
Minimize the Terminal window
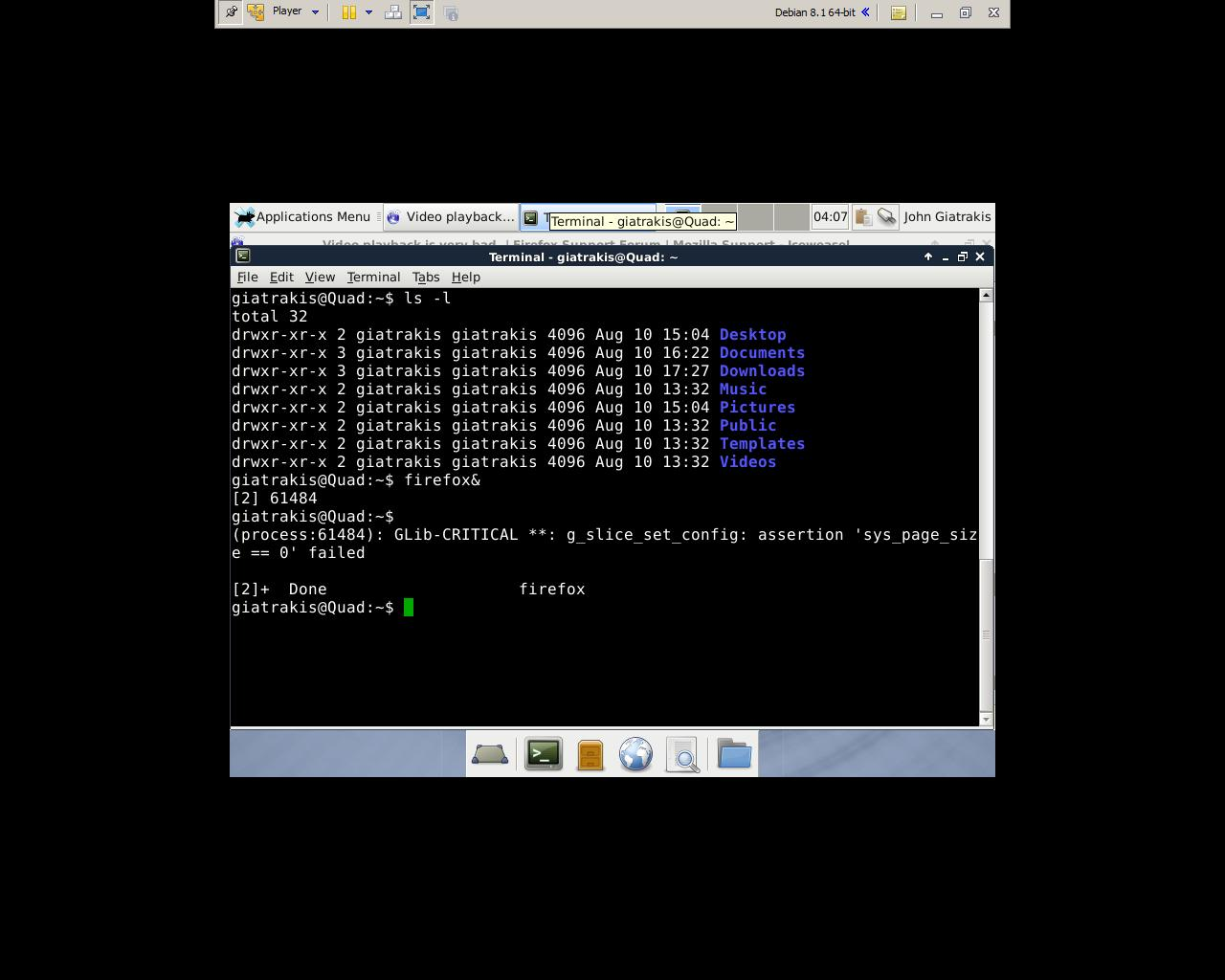pyautogui.click(x=946, y=256)
